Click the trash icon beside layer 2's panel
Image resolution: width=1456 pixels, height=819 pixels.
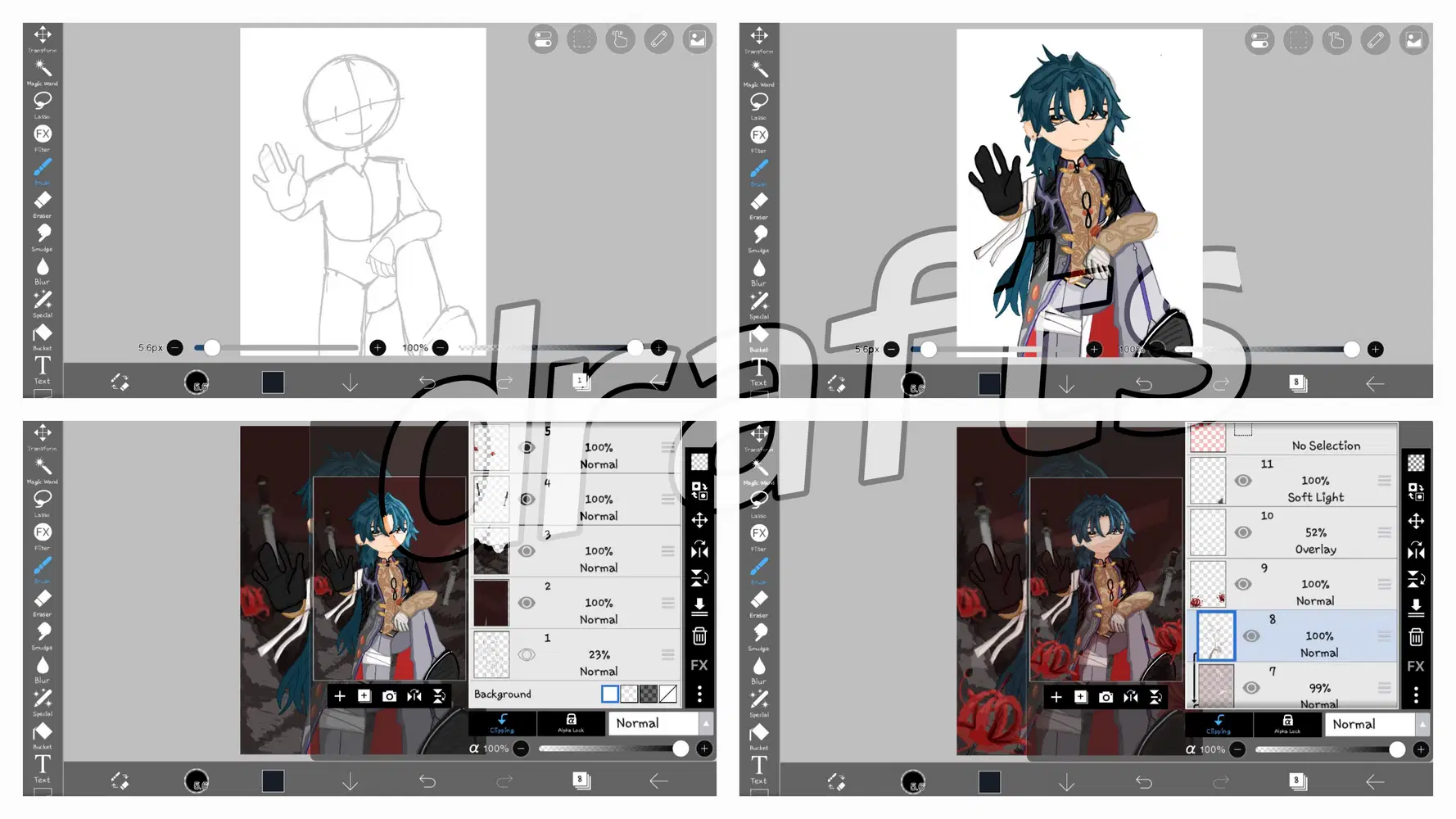[699, 636]
